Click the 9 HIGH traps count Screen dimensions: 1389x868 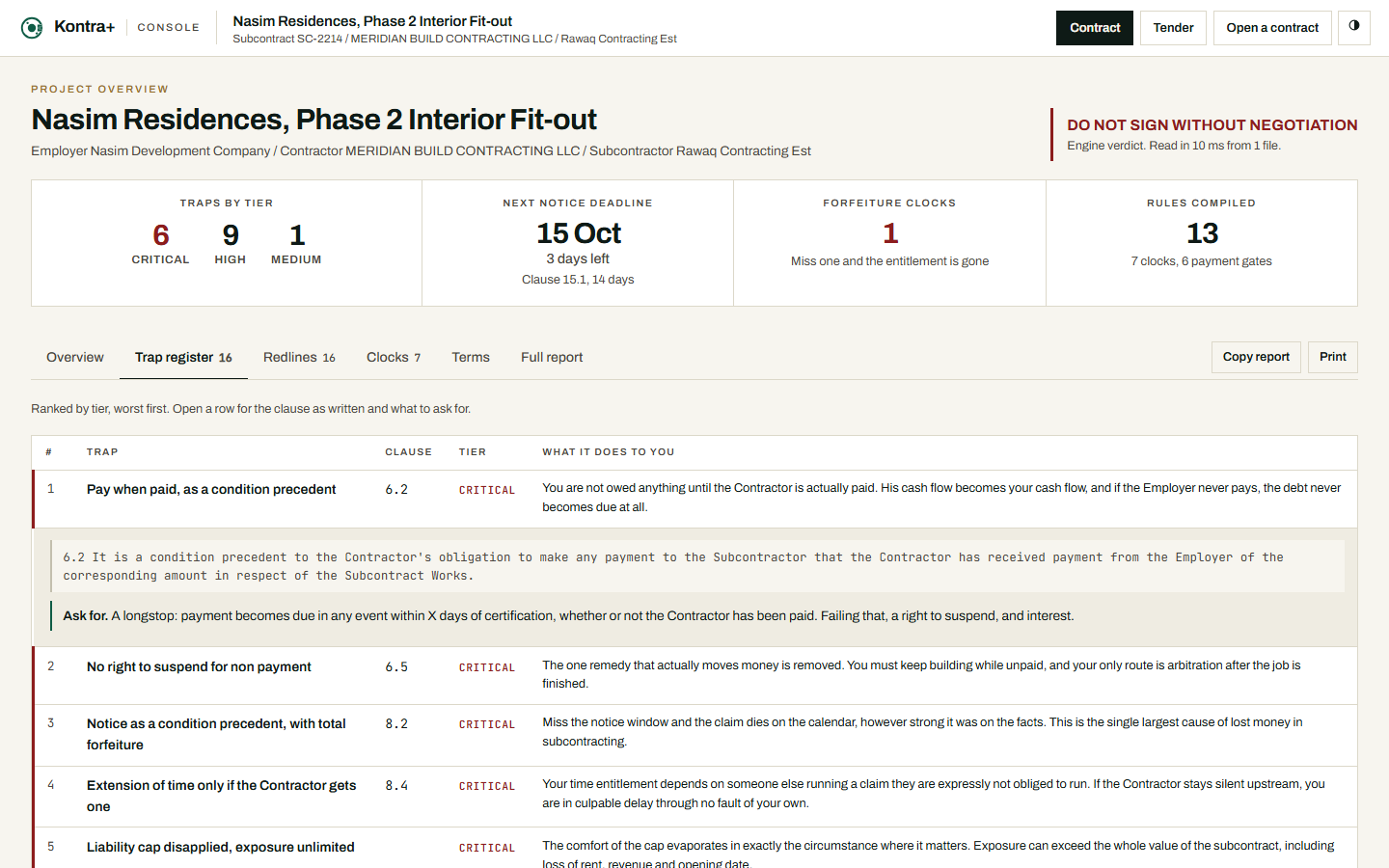pos(231,244)
